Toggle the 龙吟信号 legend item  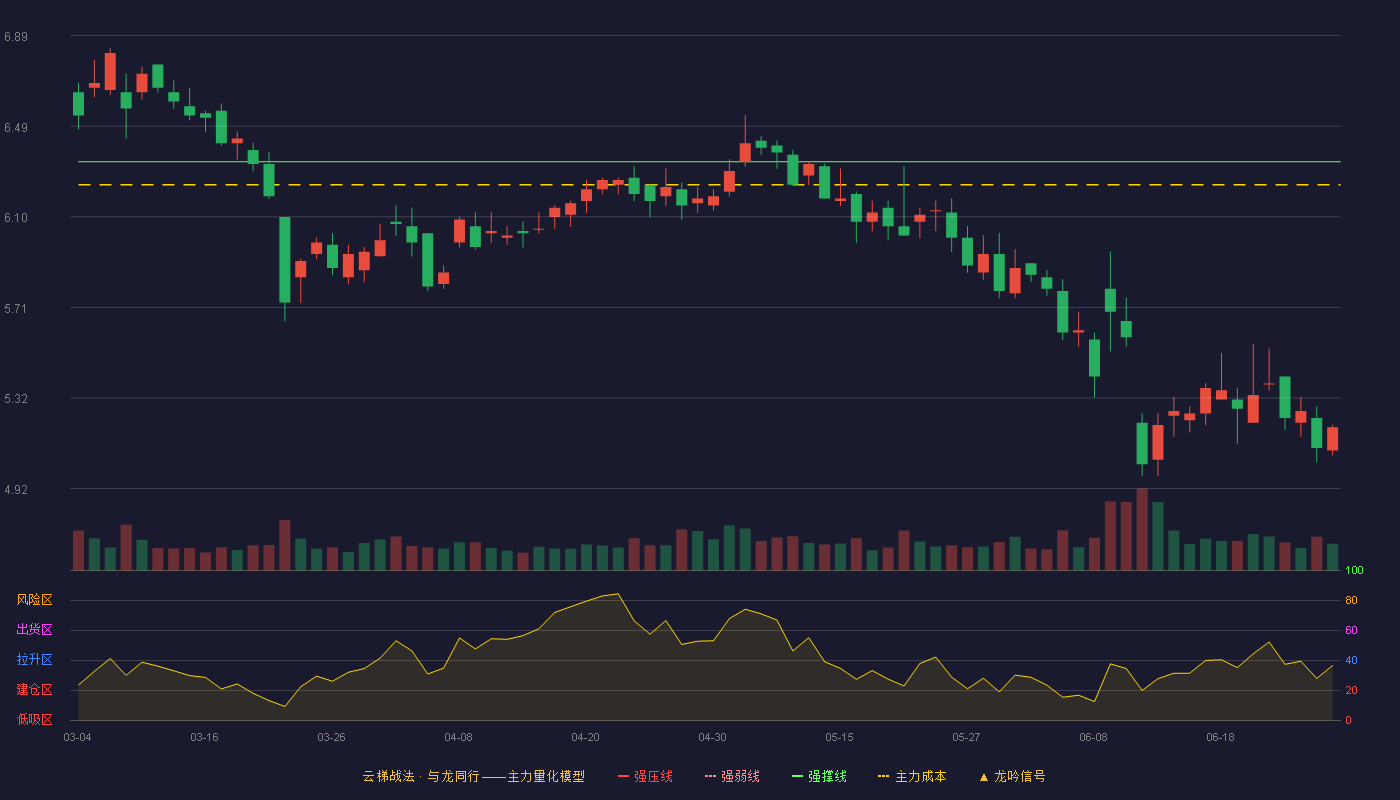(1012, 776)
